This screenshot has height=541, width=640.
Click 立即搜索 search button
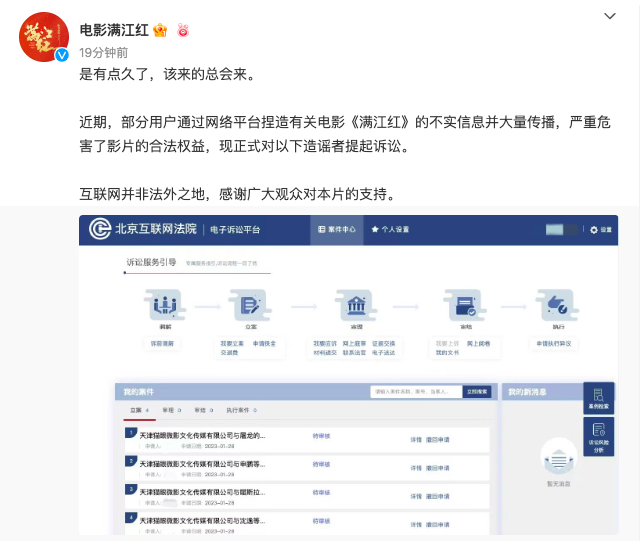pyautogui.click(x=477, y=392)
